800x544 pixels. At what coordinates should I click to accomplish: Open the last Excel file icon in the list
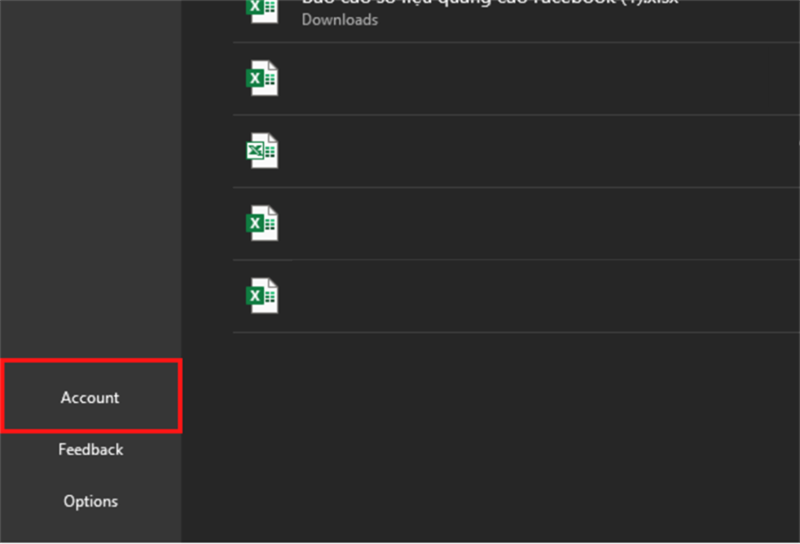point(262,295)
